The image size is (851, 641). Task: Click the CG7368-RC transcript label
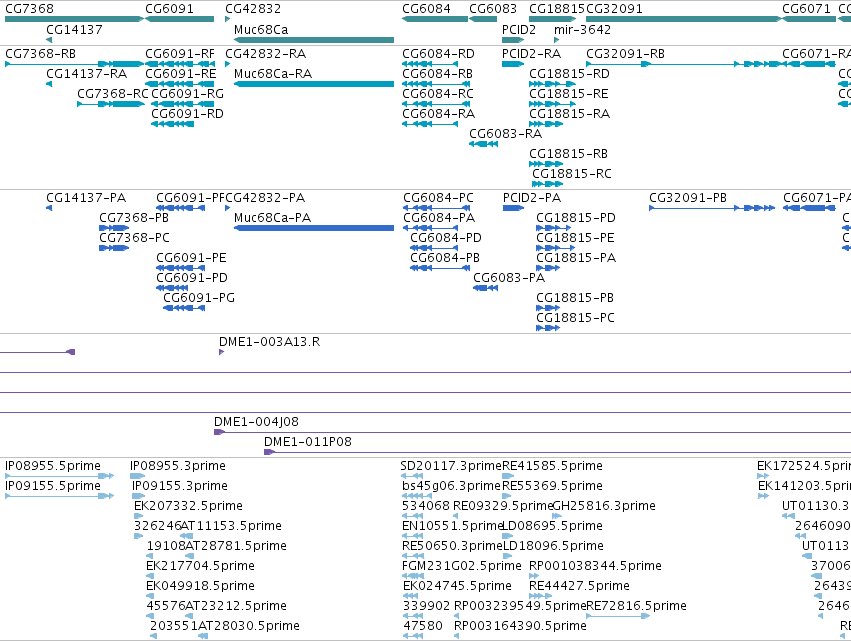click(x=112, y=94)
